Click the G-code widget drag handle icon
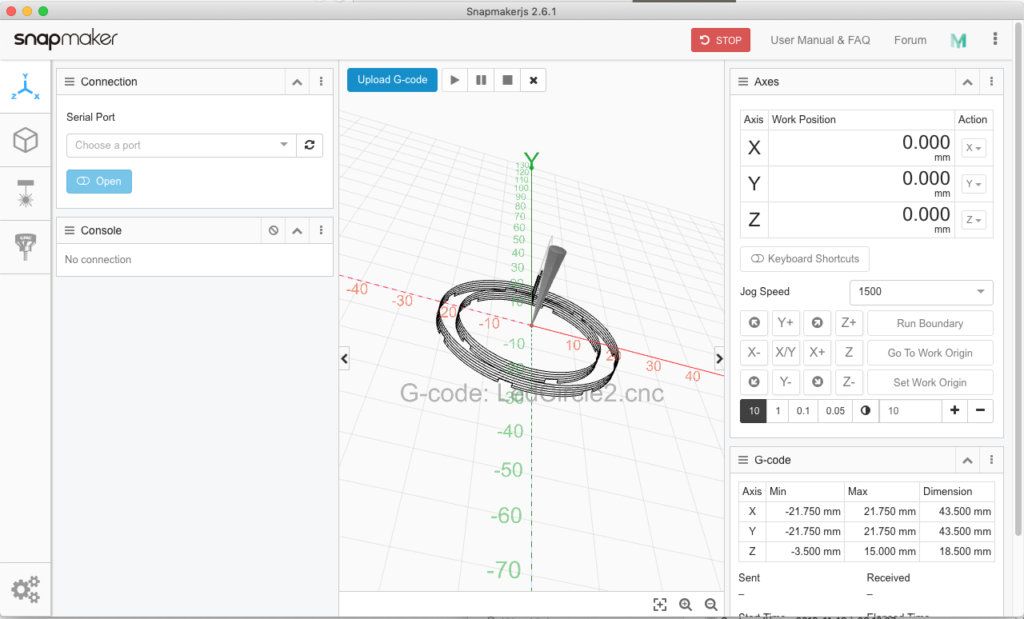The image size is (1024, 619). tap(743, 460)
